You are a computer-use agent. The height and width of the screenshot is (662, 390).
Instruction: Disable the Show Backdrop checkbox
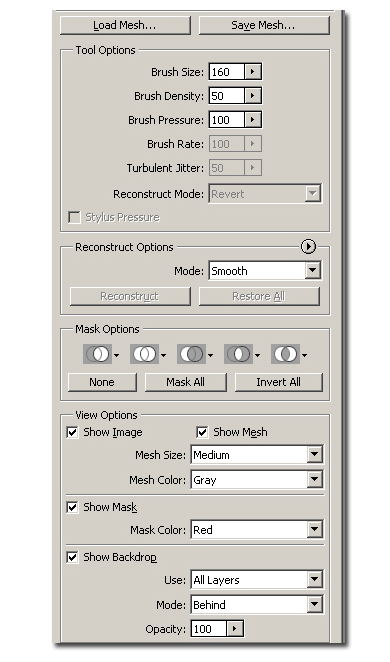coord(72,557)
